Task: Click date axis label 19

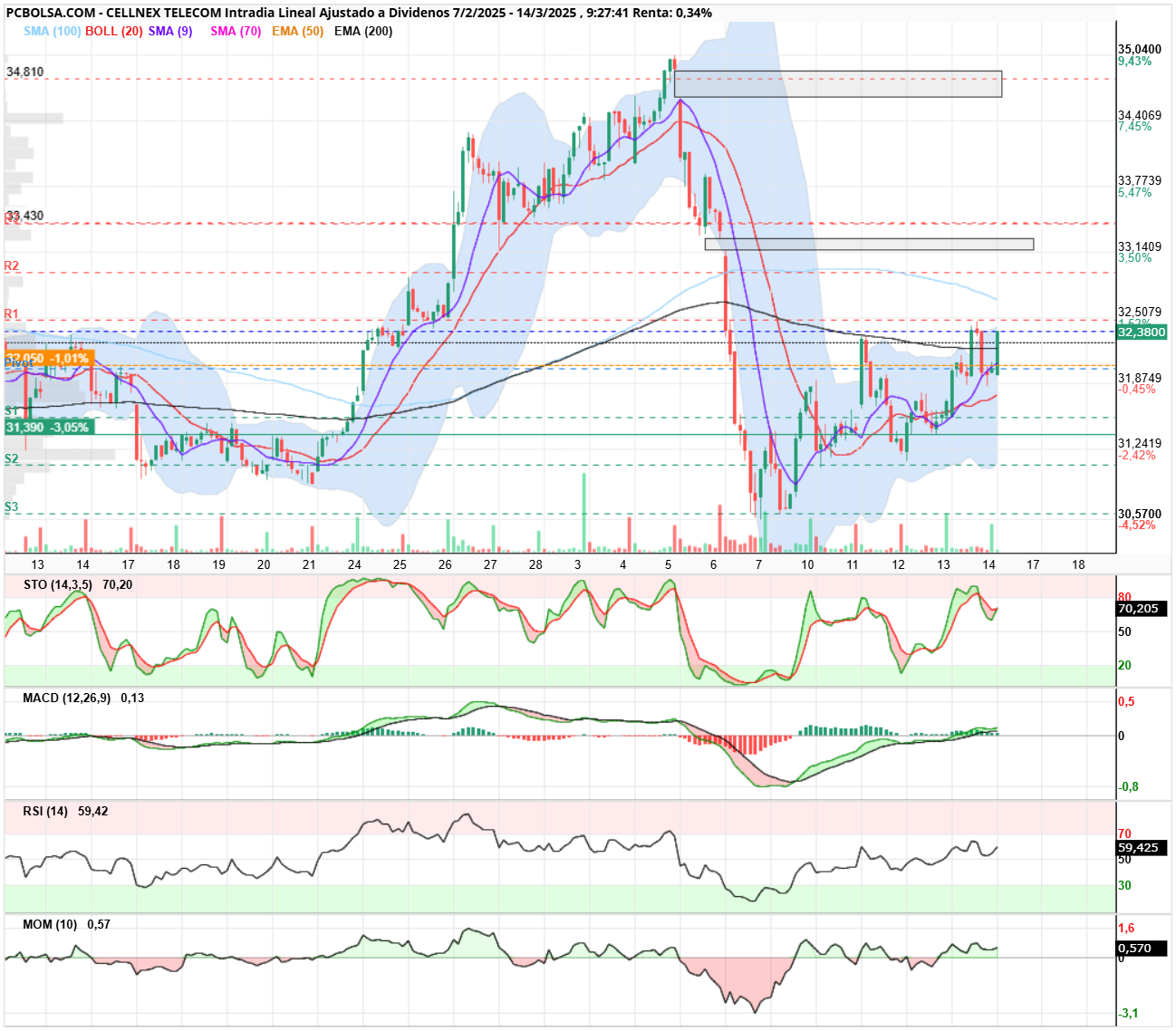Action: [x=218, y=564]
